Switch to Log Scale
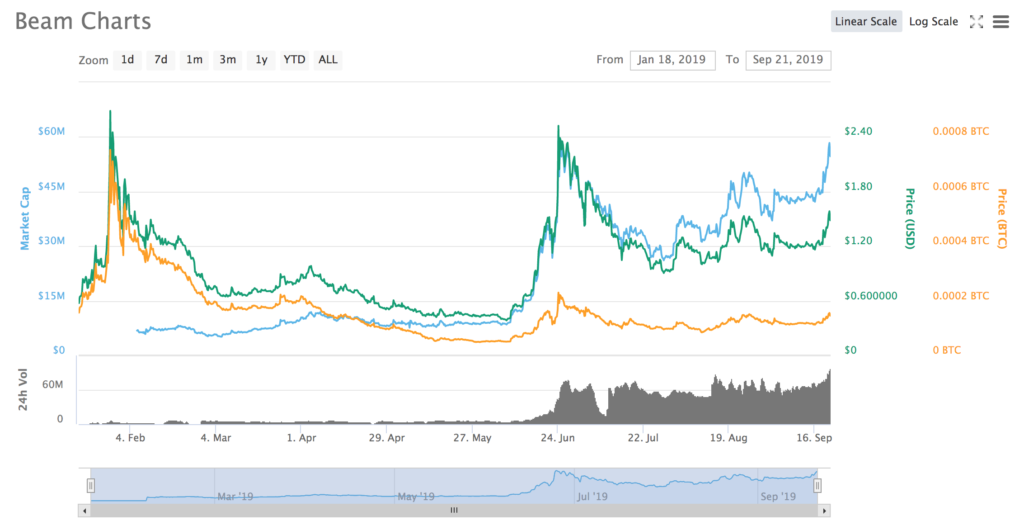The image size is (1024, 530). pos(933,22)
